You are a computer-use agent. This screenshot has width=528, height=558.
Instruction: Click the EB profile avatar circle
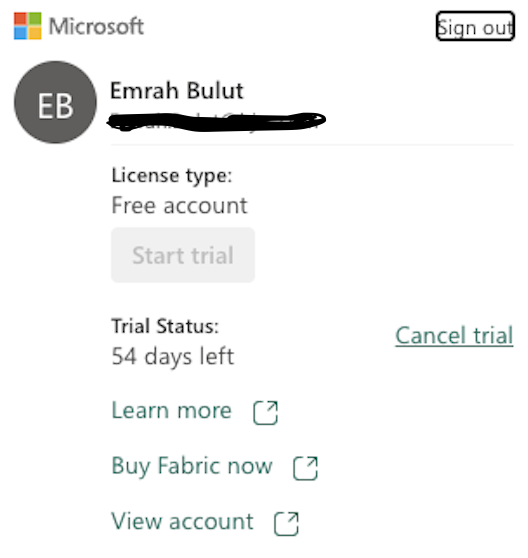click(55, 102)
